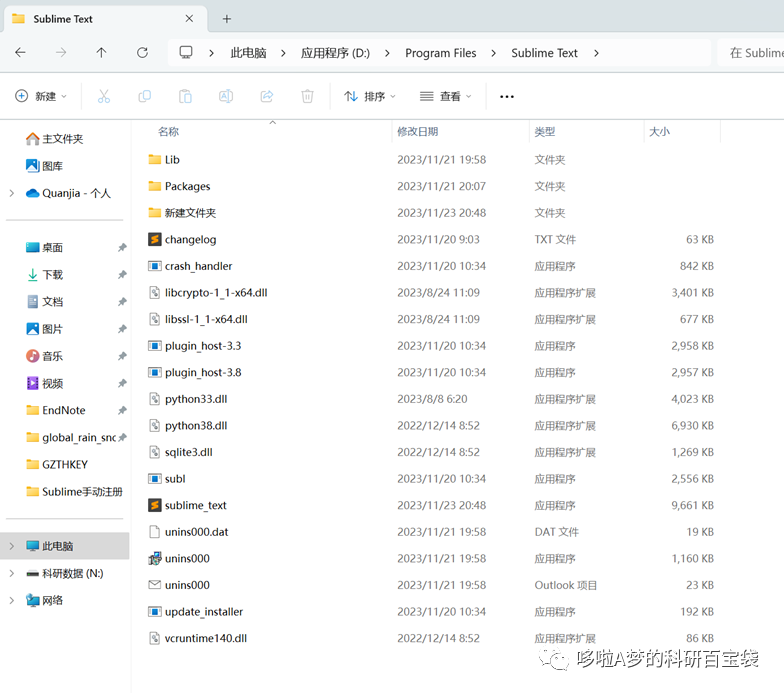Sort by 修改日期 column header
This screenshot has width=784, height=693.
pos(418,132)
